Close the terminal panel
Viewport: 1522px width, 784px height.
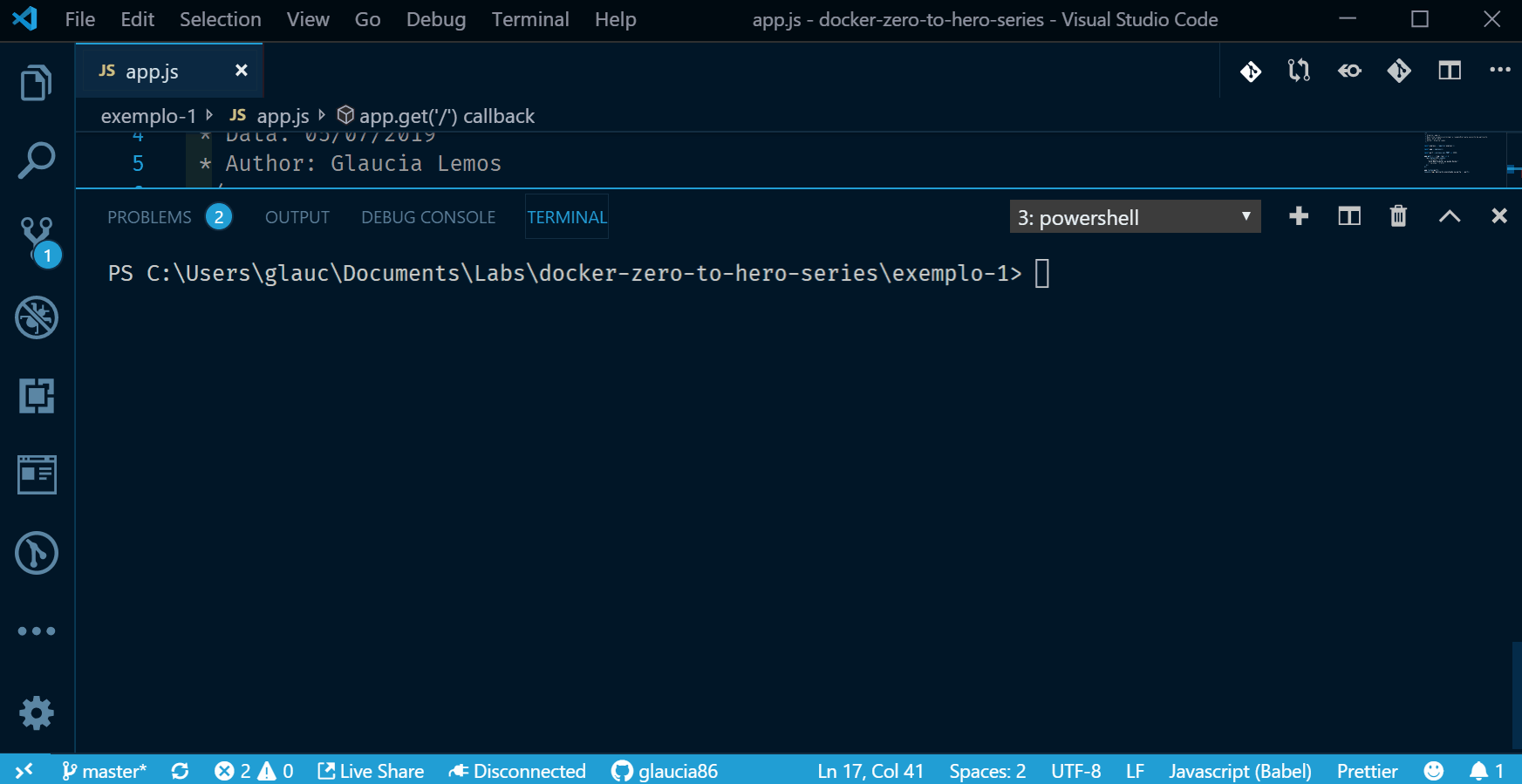1499,216
